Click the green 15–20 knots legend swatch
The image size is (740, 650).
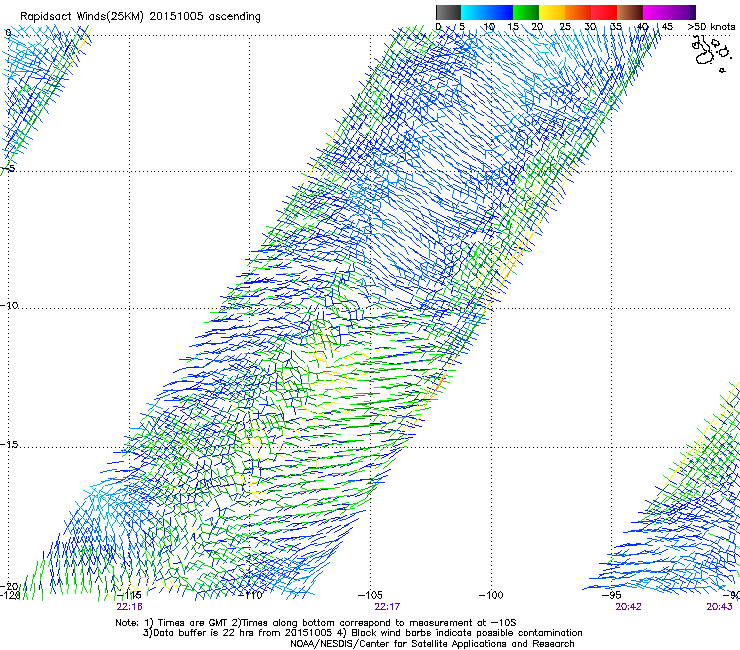coord(526,12)
